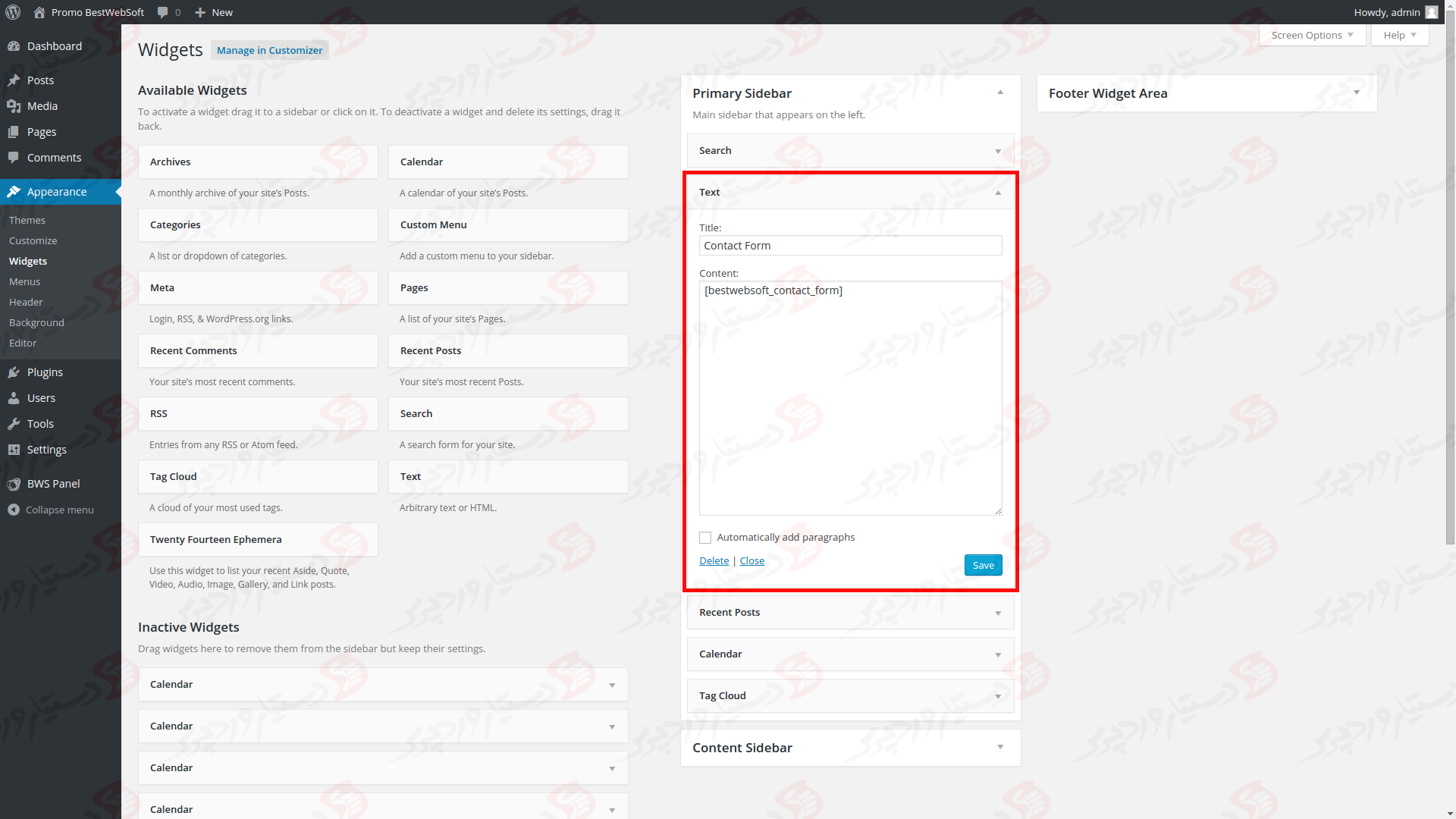This screenshot has width=1456, height=819.
Task: Click the Appearance menu item
Action: pos(56,191)
